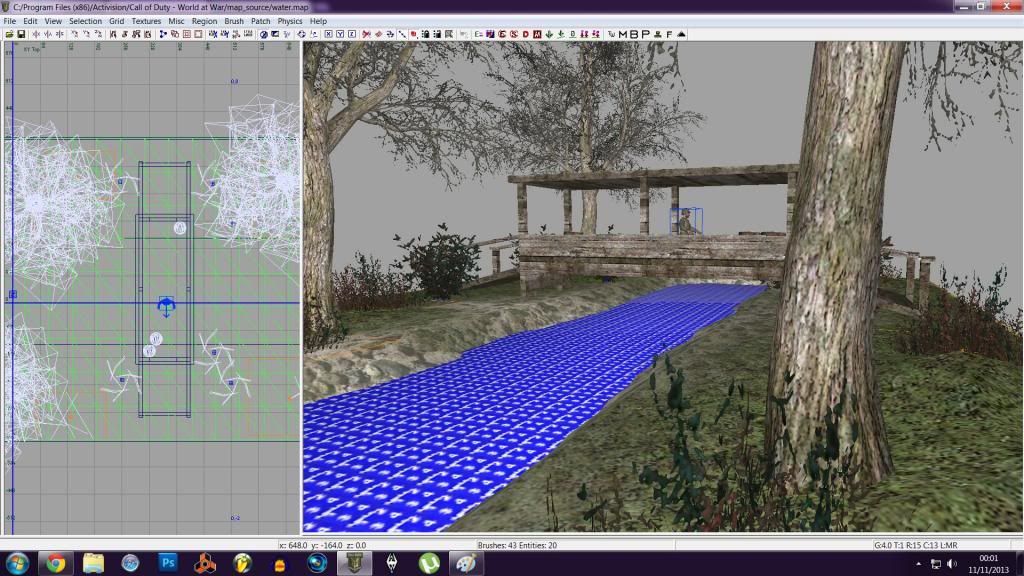Open the Brush menu
Image resolution: width=1024 pixels, height=576 pixels.
(x=234, y=21)
